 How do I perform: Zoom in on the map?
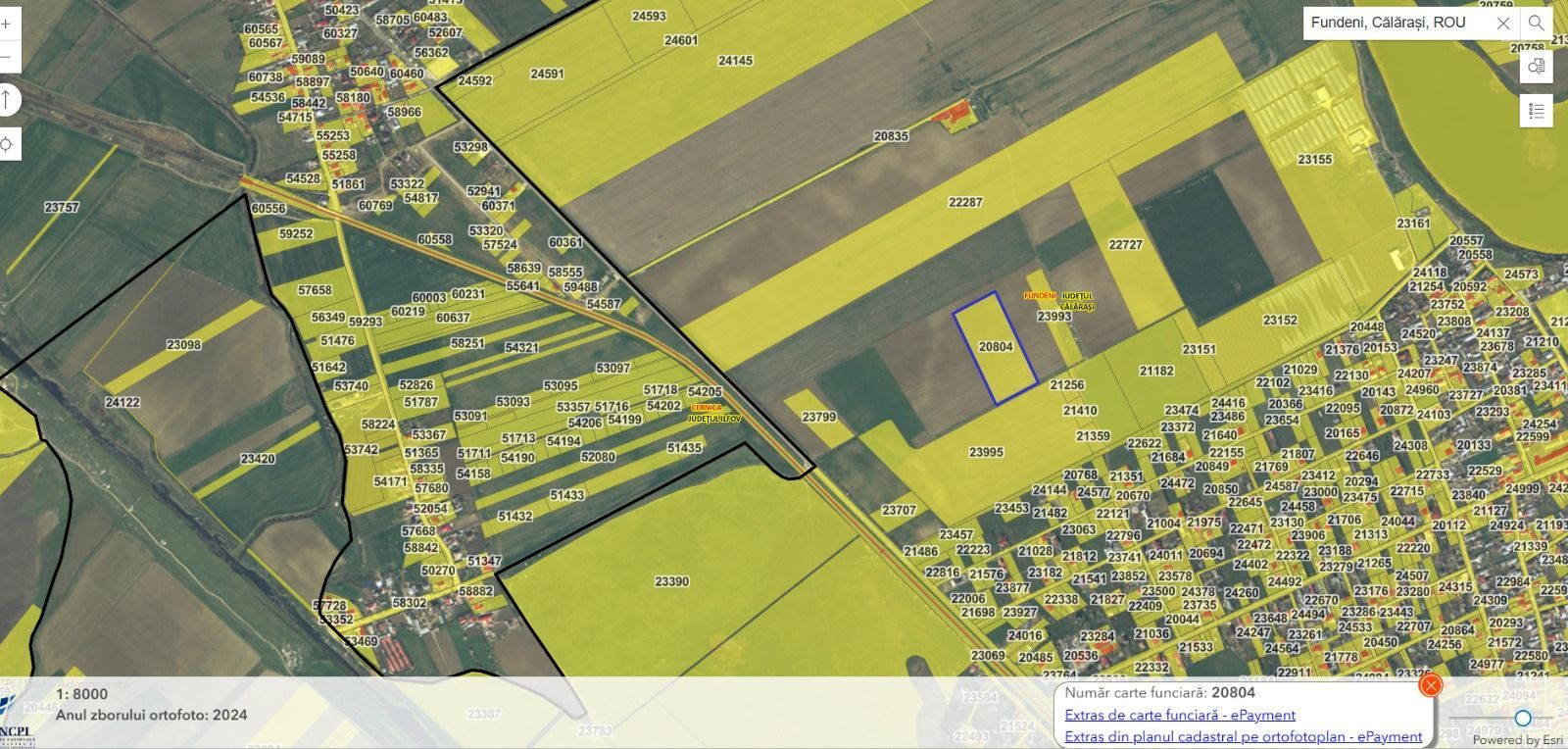6,22
